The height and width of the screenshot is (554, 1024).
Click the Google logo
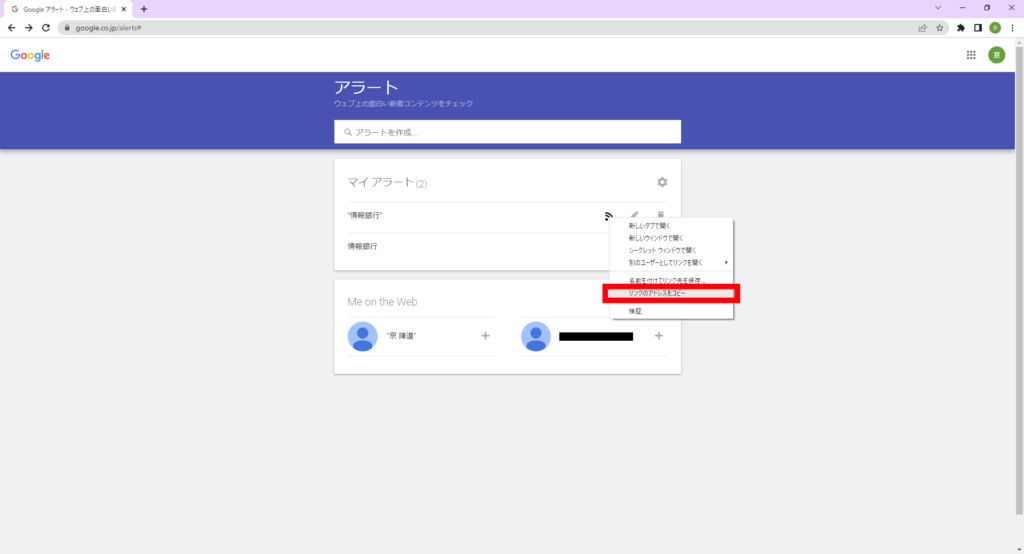point(30,55)
